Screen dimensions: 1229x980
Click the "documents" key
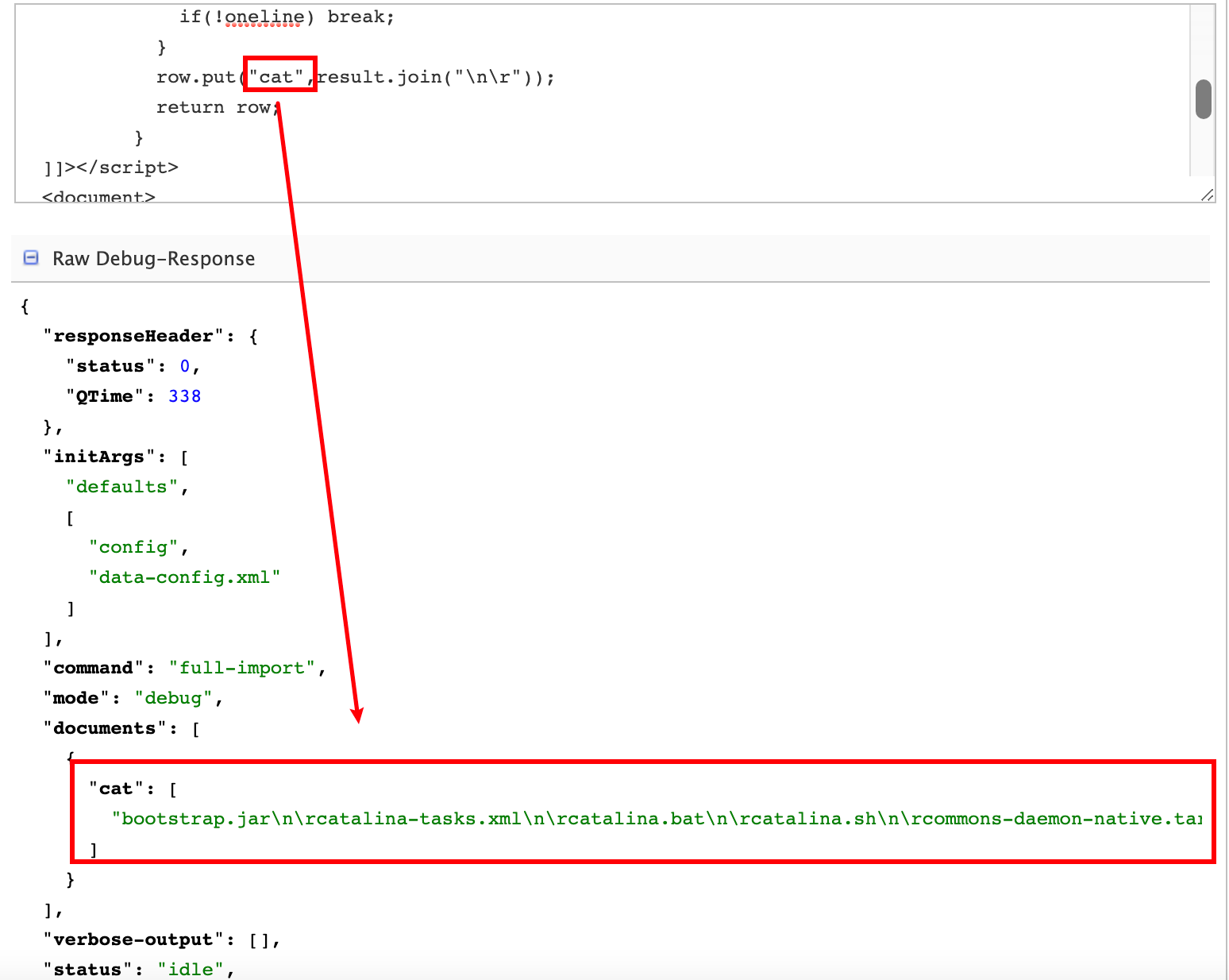(104, 728)
